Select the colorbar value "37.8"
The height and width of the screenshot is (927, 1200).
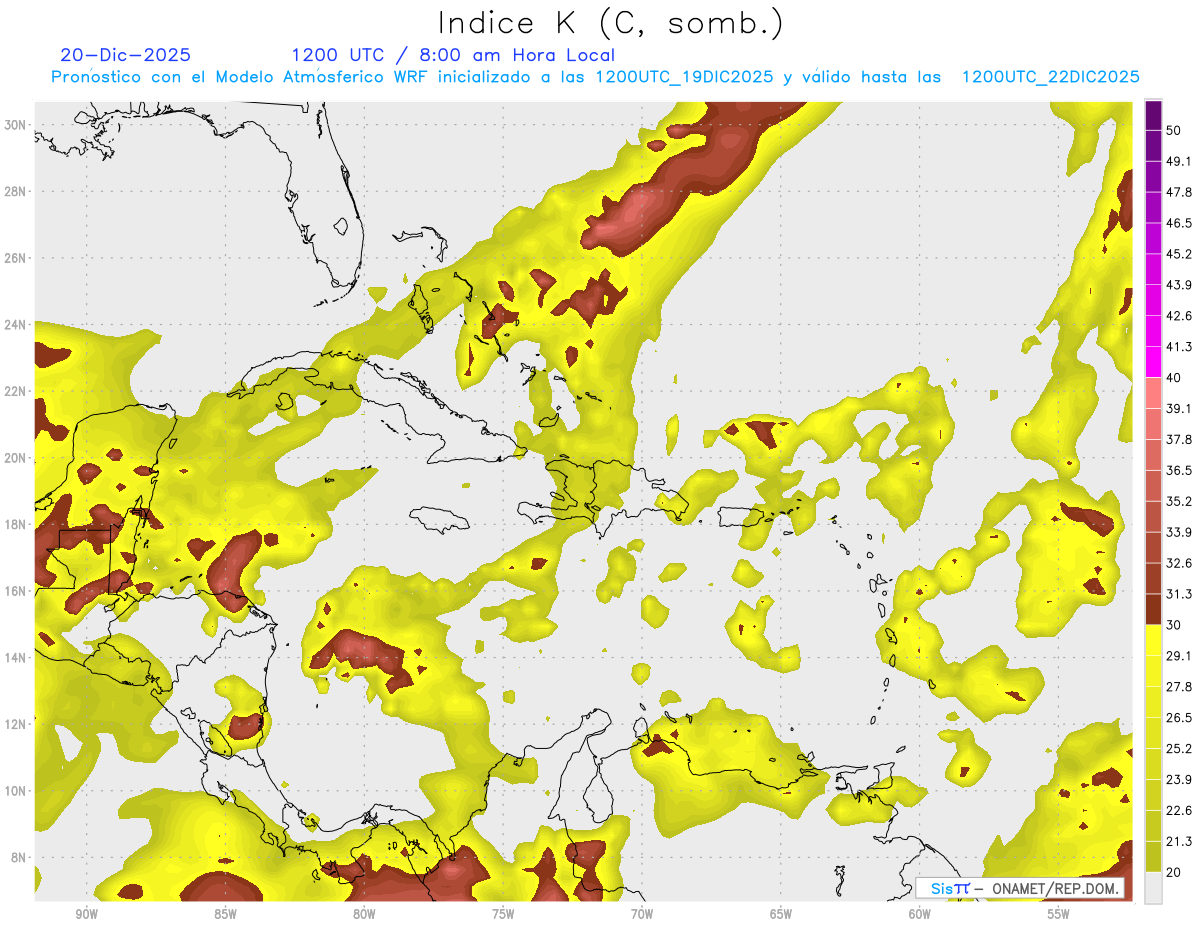[1180, 439]
